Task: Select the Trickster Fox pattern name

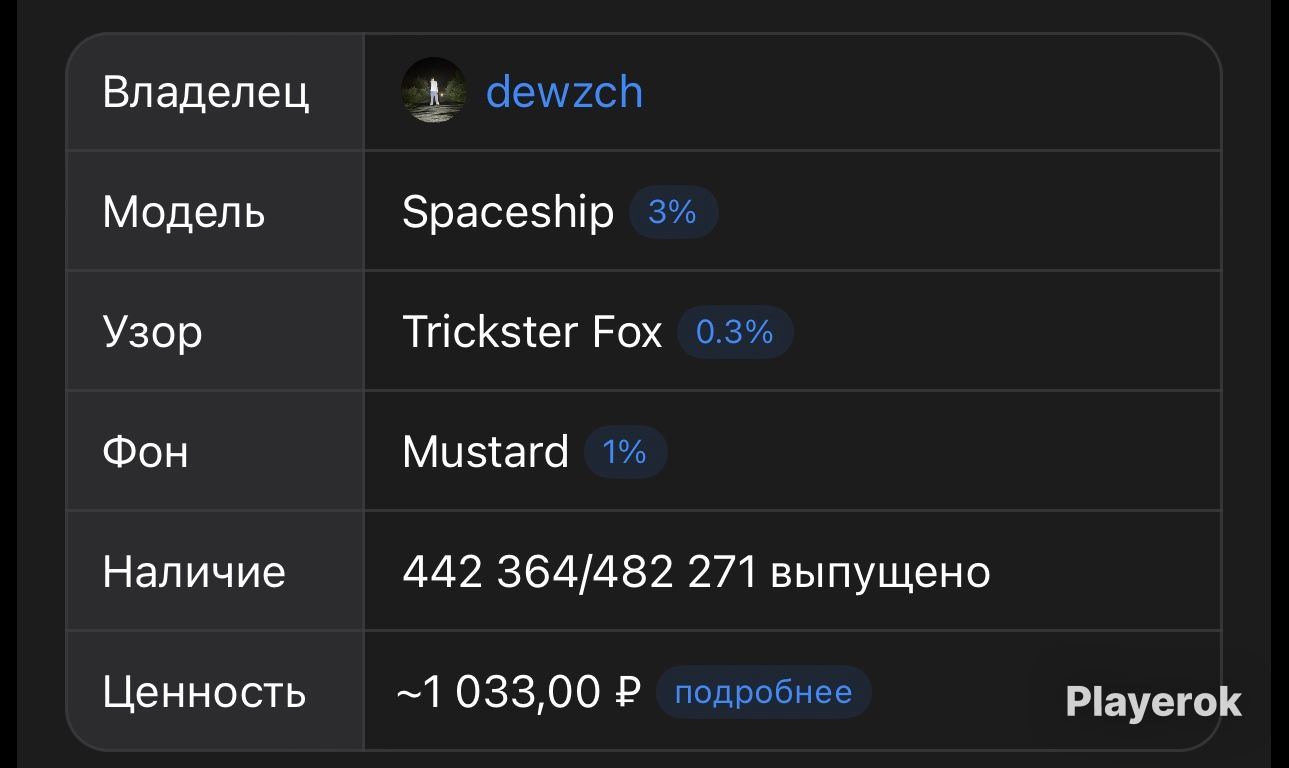Action: coord(532,332)
